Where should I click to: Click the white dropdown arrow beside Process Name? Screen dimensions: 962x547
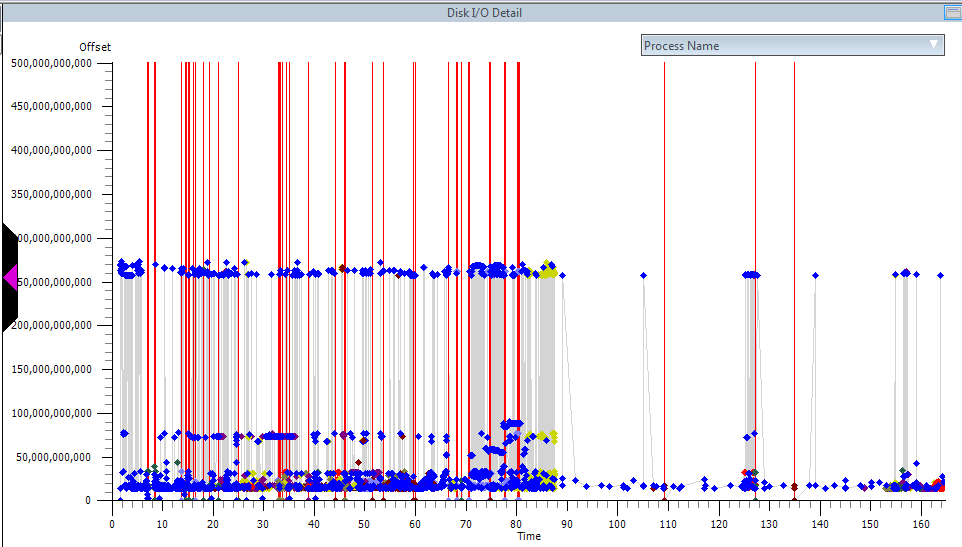click(x=934, y=44)
